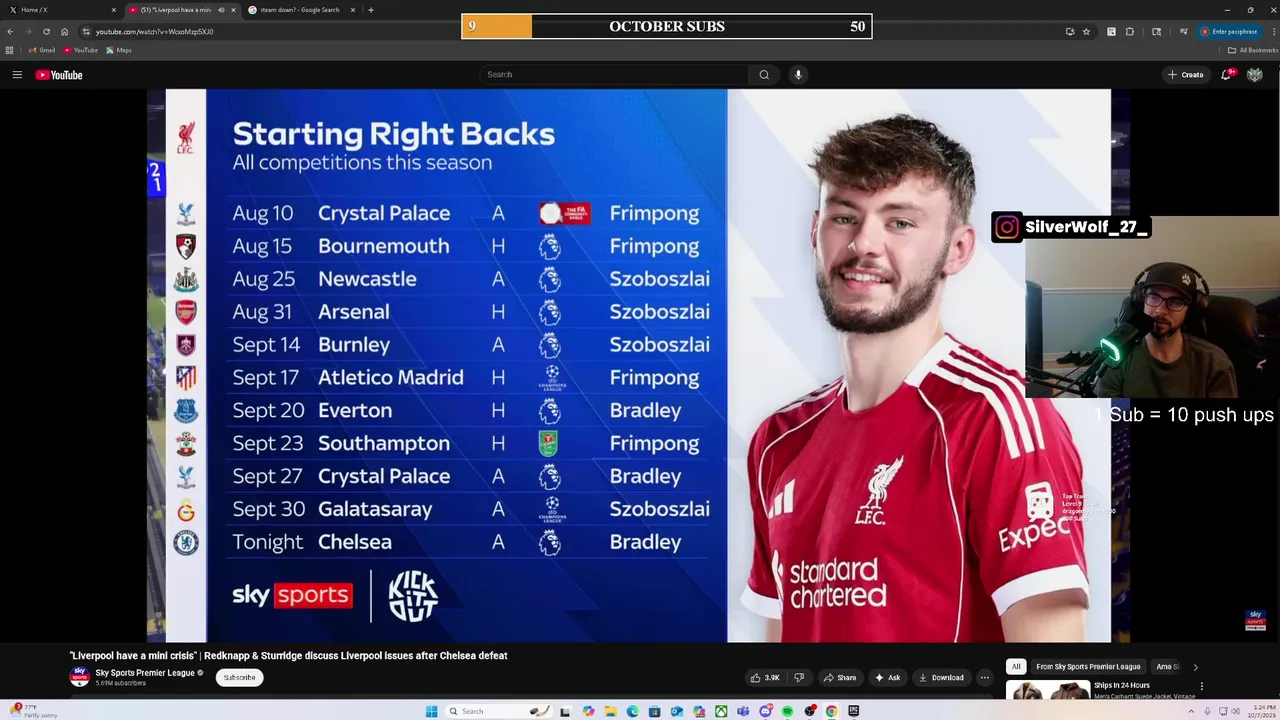Open Epic Games launcher from taskbar
This screenshot has width=1280, height=720.
(853, 711)
